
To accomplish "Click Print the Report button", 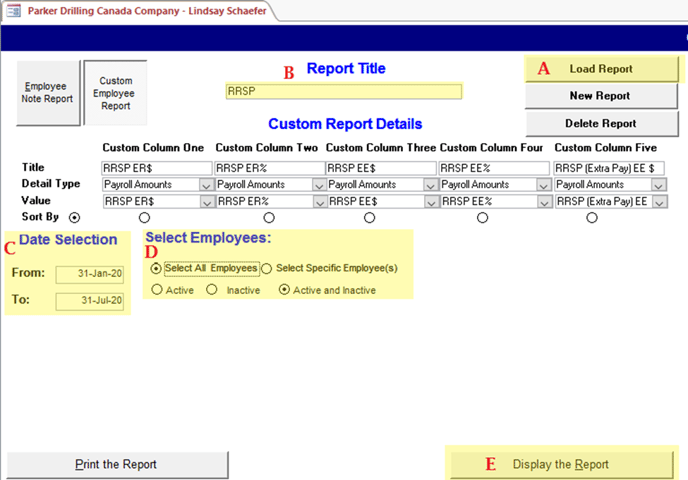I will [116, 465].
